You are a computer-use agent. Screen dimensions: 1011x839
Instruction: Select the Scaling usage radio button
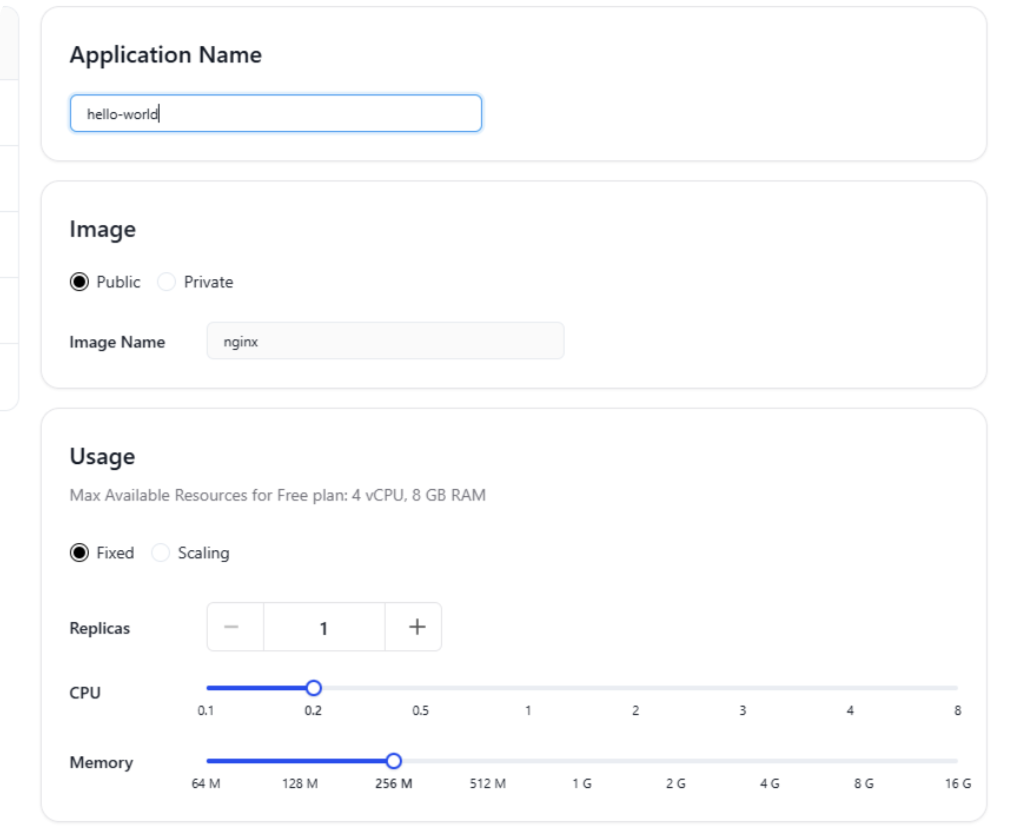click(x=161, y=553)
